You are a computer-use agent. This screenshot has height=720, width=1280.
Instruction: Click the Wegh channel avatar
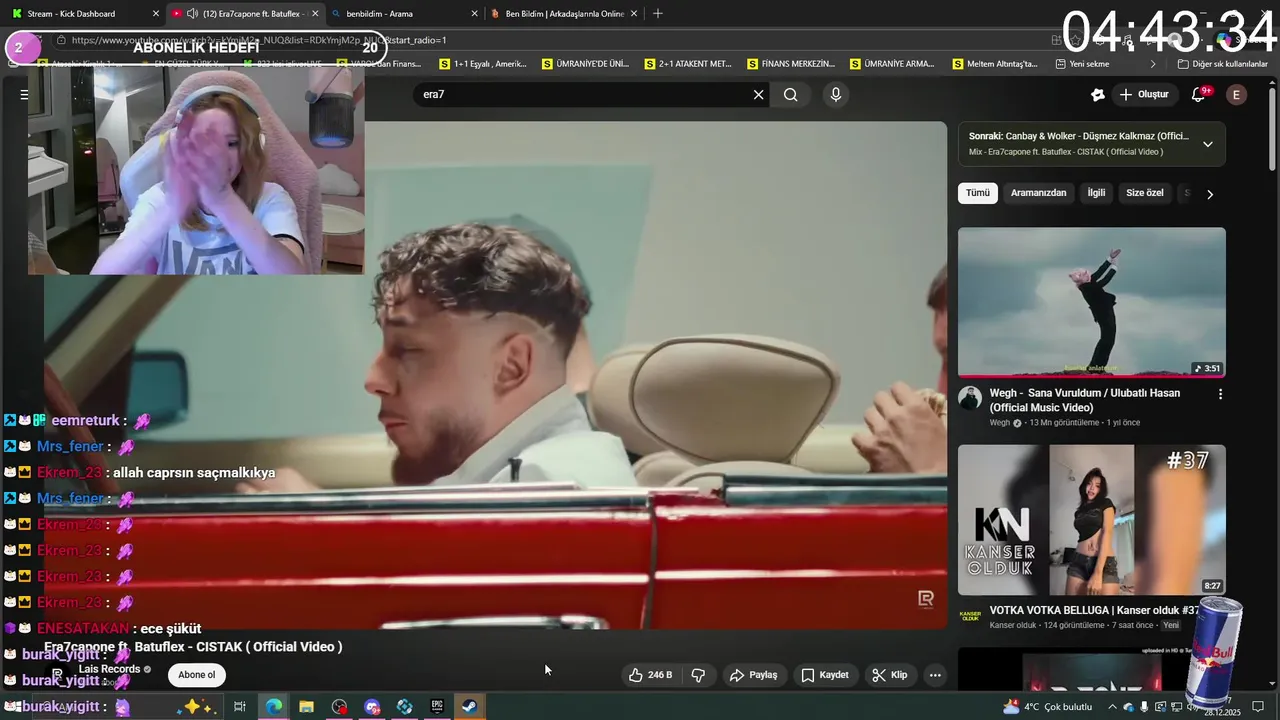(x=969, y=398)
